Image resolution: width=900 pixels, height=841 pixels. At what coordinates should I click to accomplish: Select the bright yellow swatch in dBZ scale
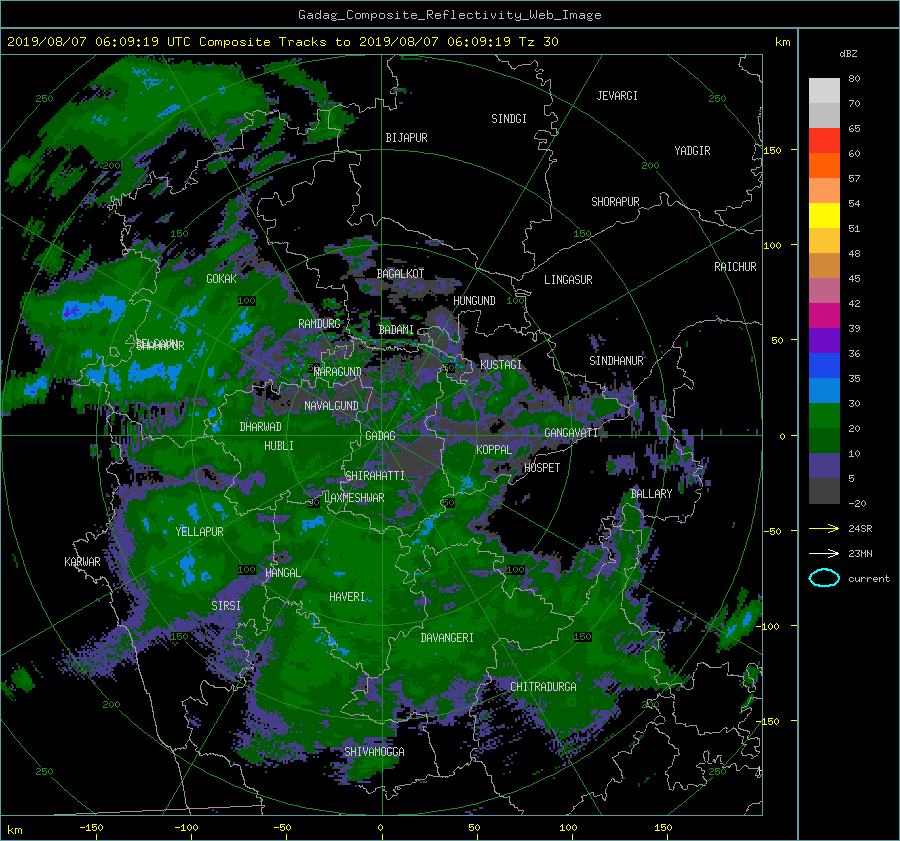824,215
